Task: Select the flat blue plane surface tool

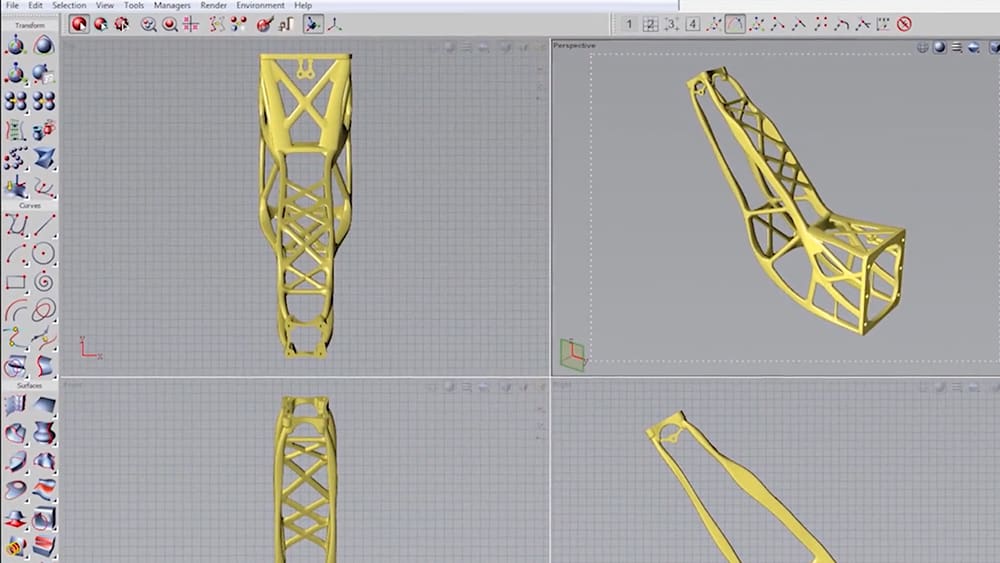Action: click(43, 406)
